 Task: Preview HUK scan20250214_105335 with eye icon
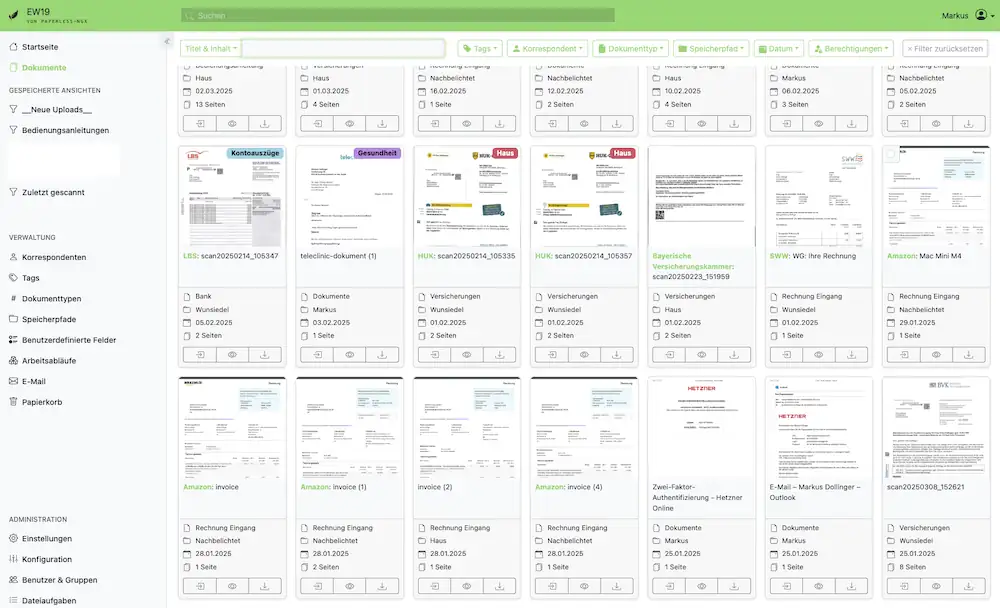coord(466,354)
